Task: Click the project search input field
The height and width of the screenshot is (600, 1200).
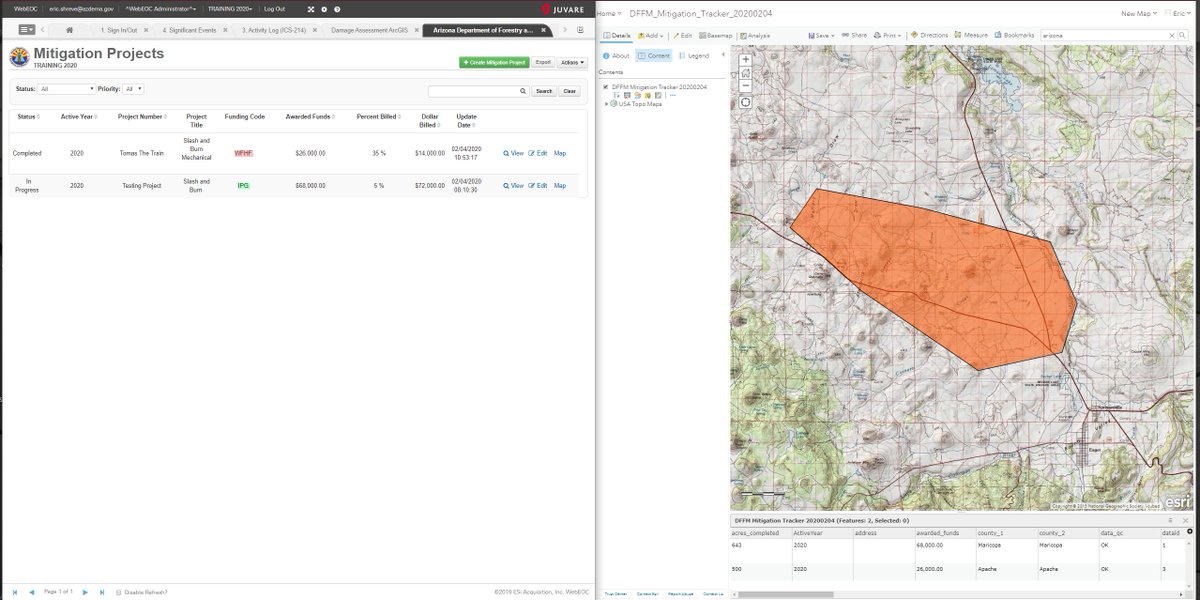Action: (478, 91)
